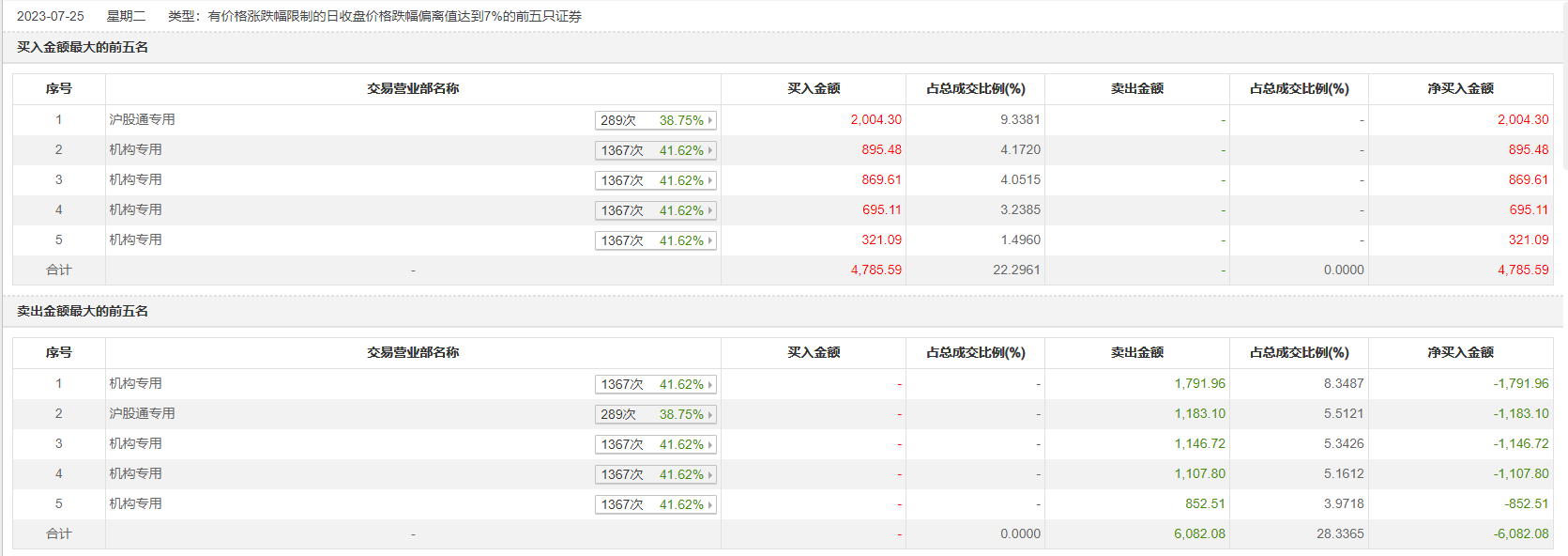Open 沪股通专用 in the sell table
The width and height of the screenshot is (1568, 556).
coord(142,413)
